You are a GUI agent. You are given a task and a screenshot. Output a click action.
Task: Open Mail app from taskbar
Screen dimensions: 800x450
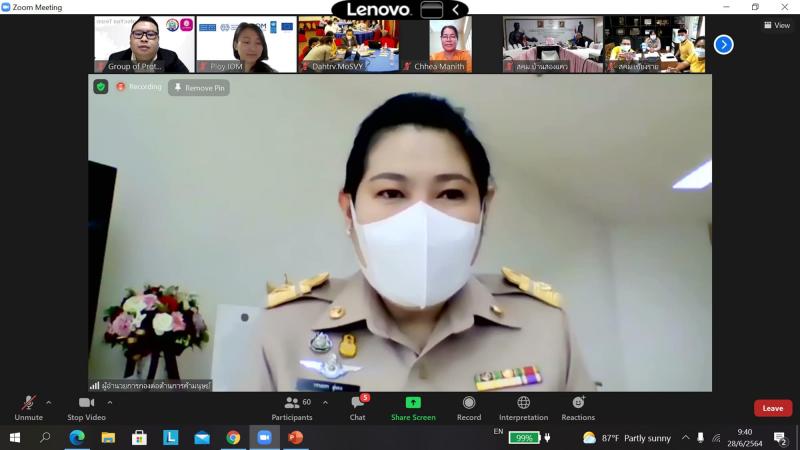(202, 438)
